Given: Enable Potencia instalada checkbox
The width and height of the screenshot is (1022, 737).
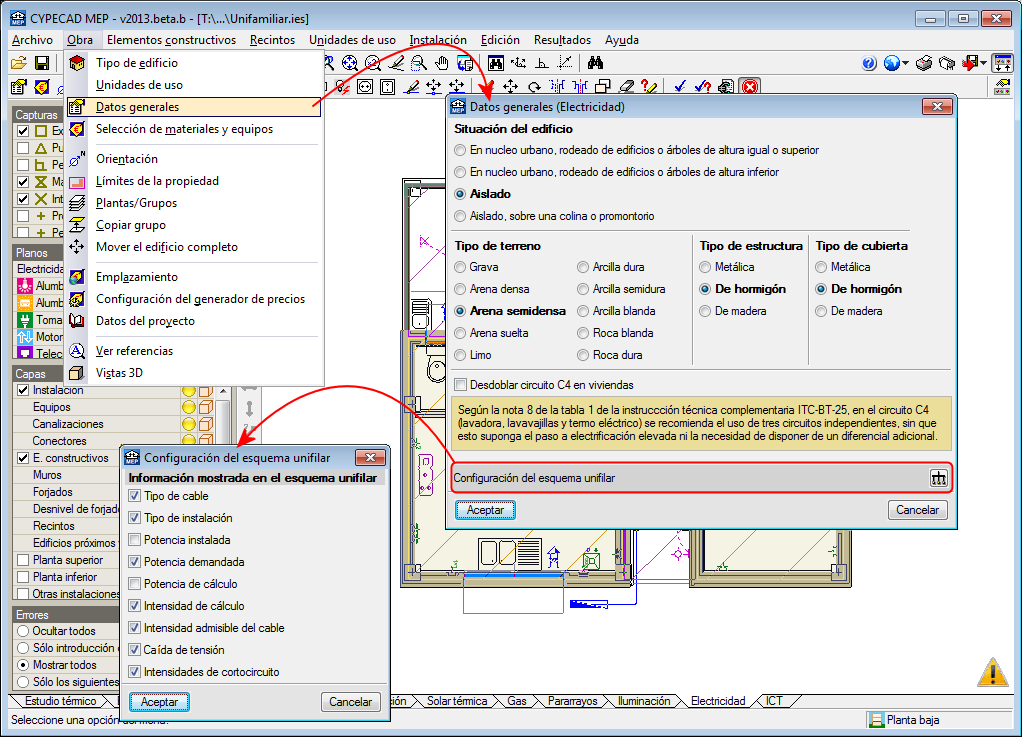Looking at the screenshot, I should click(x=135, y=540).
